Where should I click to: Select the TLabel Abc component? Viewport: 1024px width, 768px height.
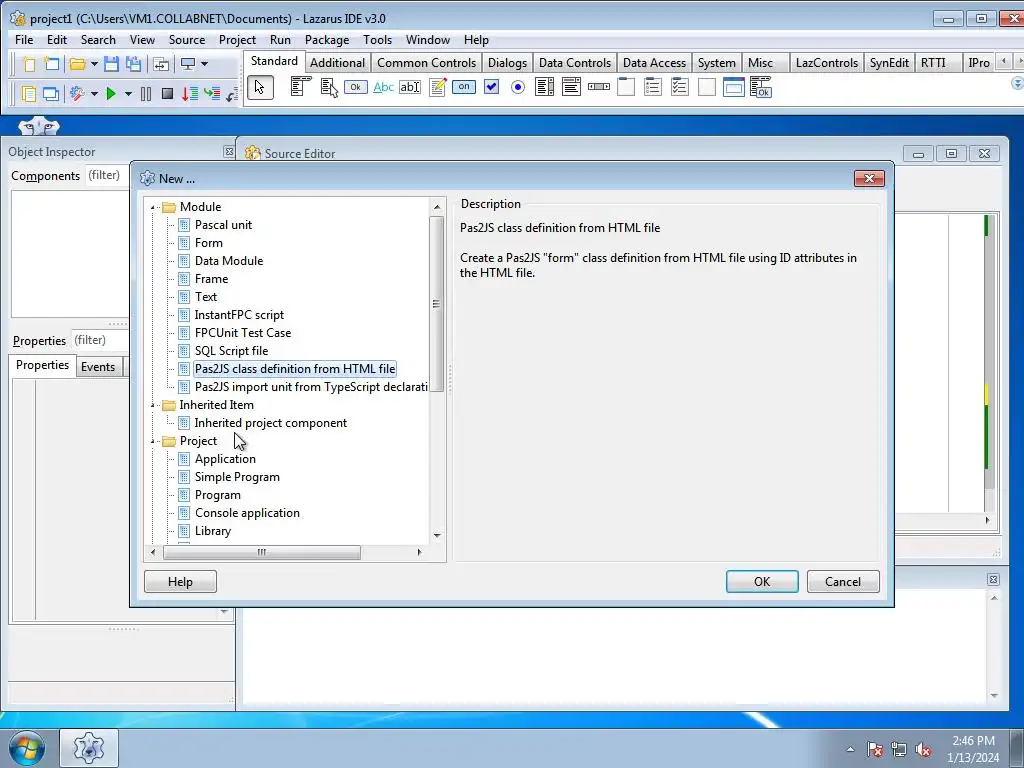click(x=383, y=87)
